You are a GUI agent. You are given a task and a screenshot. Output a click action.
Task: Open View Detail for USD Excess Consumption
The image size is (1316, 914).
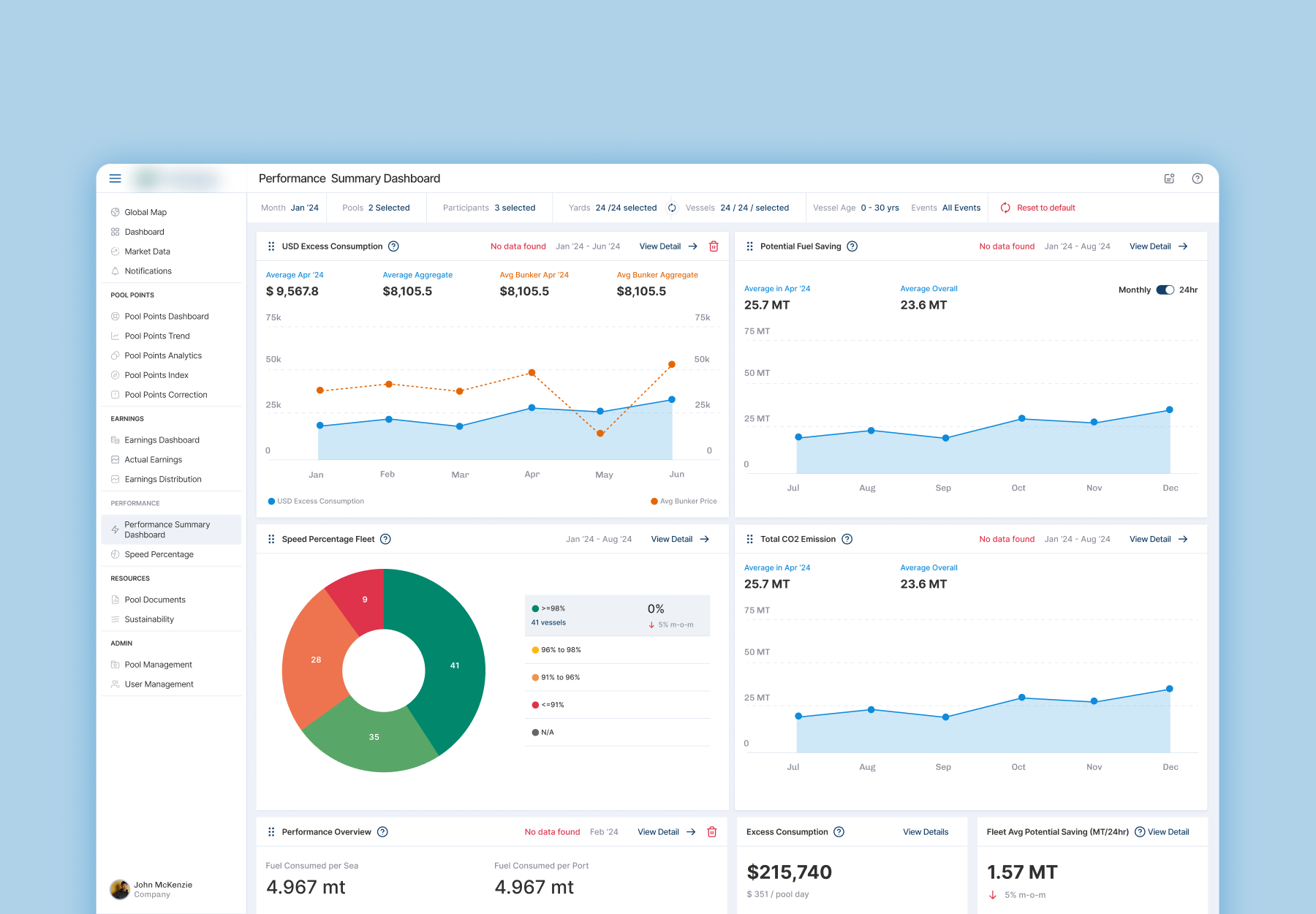click(668, 246)
